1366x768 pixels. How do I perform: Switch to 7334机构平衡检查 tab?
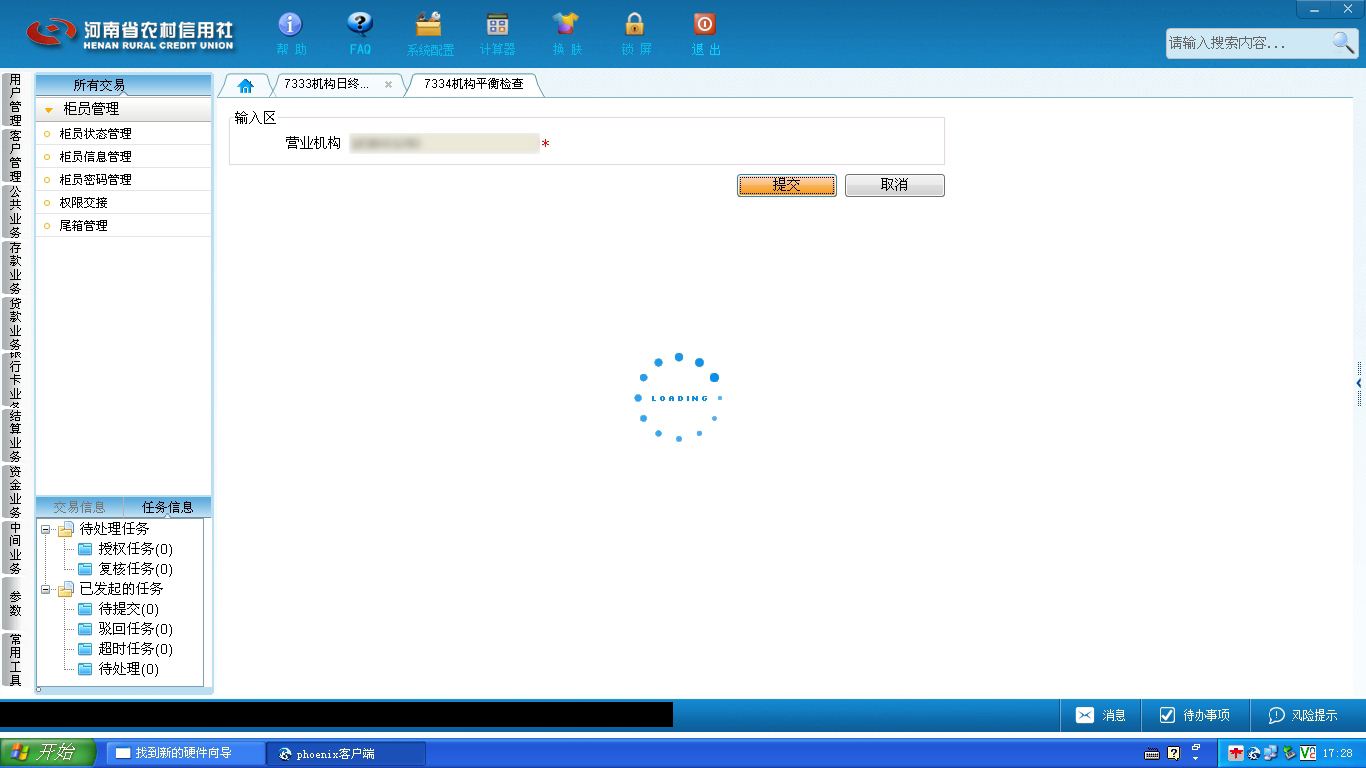pyautogui.click(x=474, y=85)
